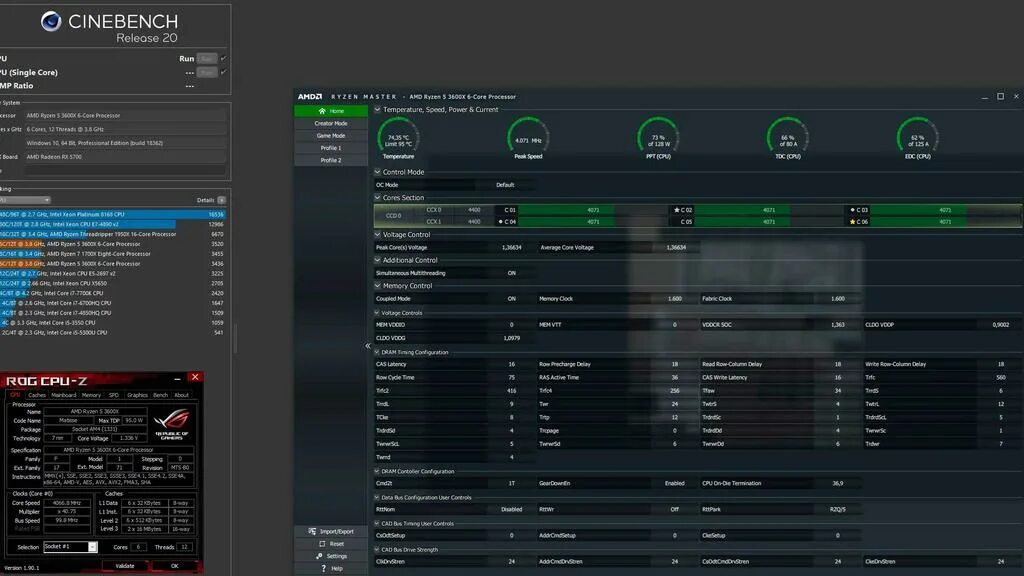
Task: Open Settings via the gear icon in Ryzen Master
Action: point(319,556)
